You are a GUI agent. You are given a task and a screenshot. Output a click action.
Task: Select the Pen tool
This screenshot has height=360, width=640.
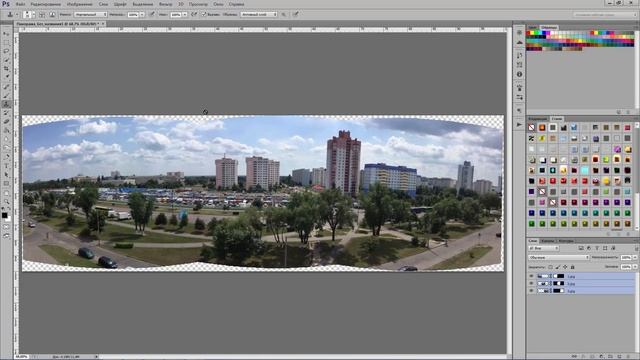point(6,156)
